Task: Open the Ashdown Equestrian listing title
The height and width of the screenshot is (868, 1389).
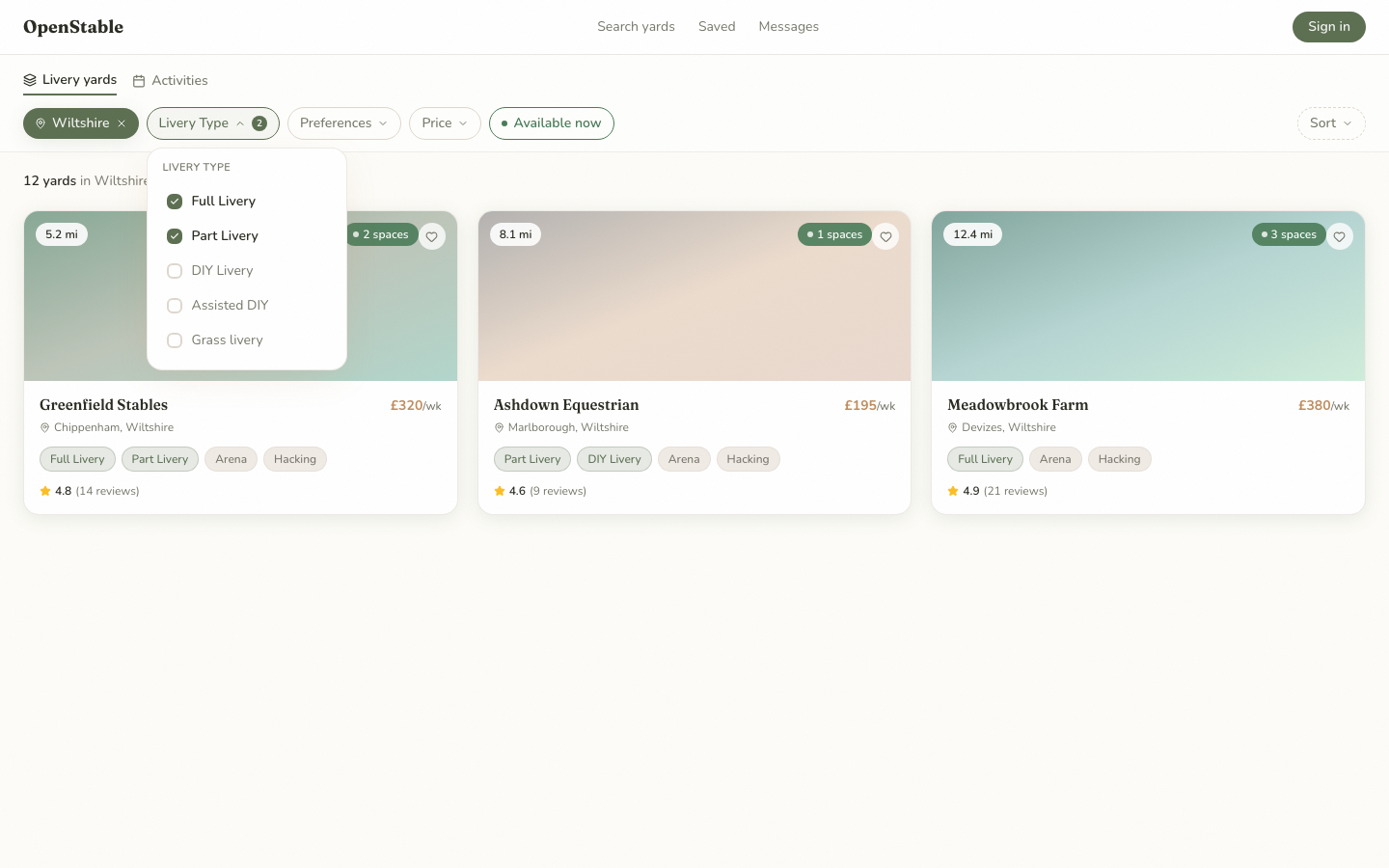Action: (566, 405)
